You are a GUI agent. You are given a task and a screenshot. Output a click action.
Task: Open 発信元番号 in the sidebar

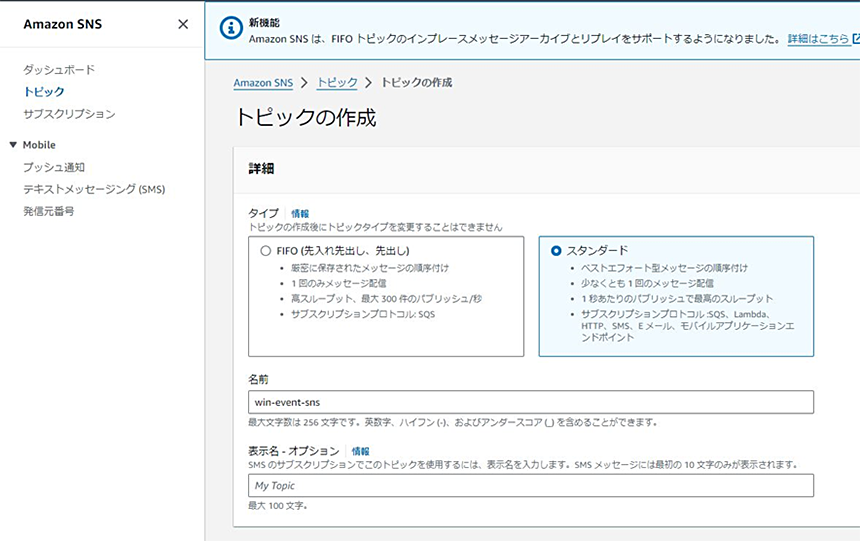(x=49, y=211)
